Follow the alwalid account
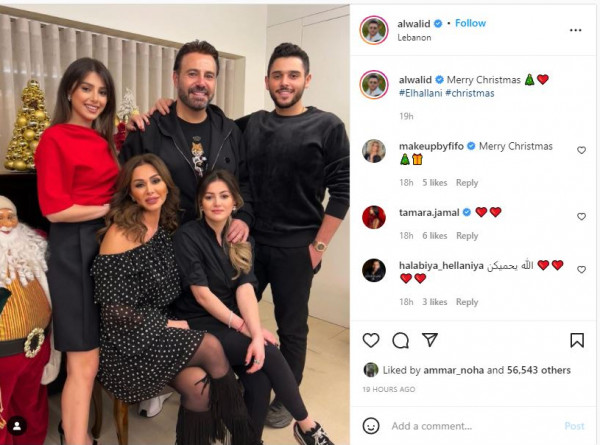The image size is (600, 445). [x=470, y=23]
